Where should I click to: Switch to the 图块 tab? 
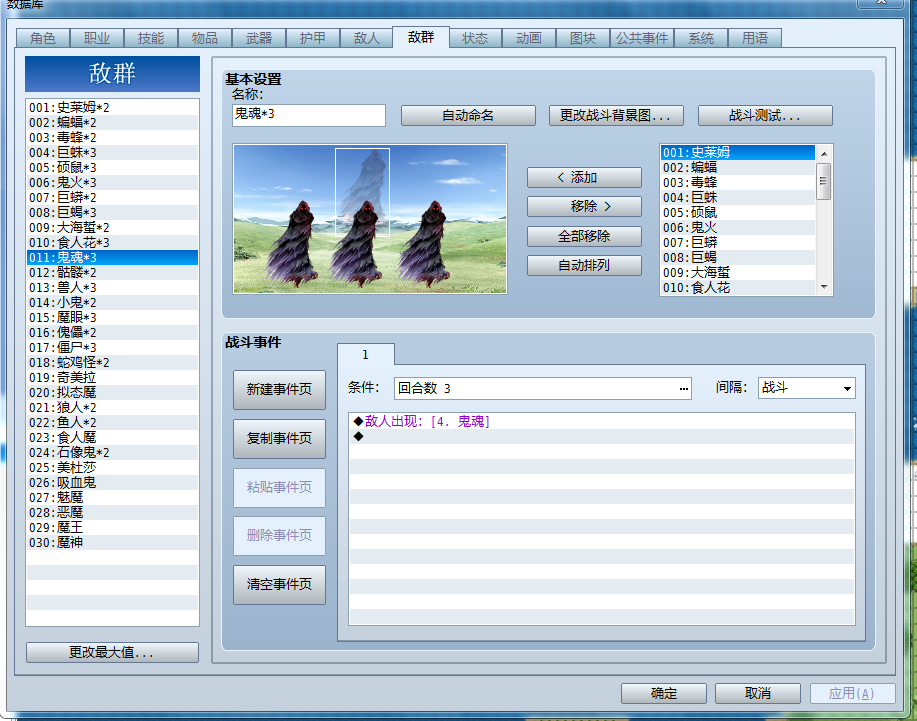(x=582, y=38)
